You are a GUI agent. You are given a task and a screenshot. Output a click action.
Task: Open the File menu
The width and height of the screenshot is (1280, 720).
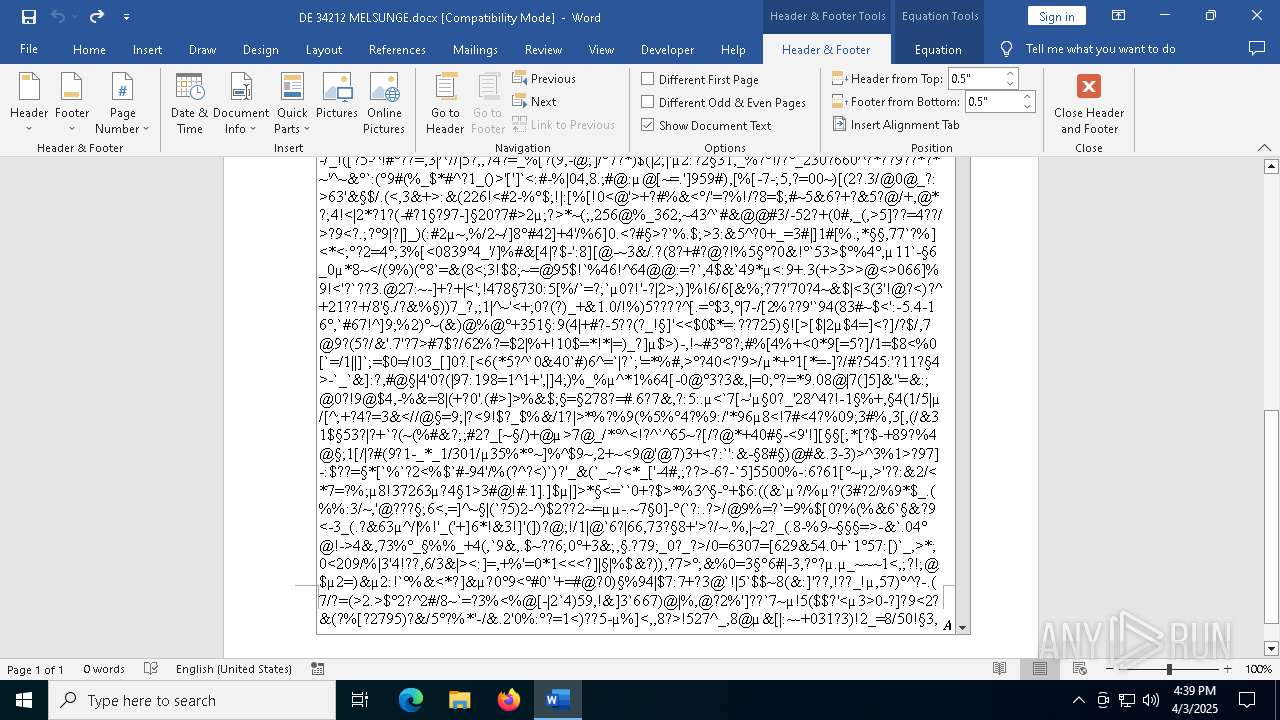click(29, 49)
